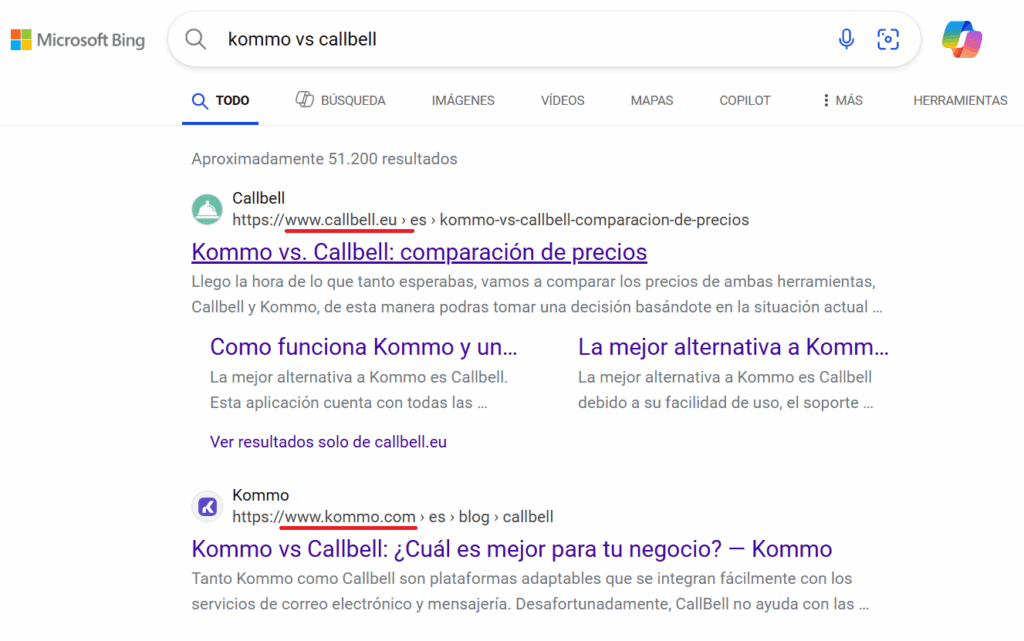
Task: Click the Microsoft Bing logo
Action: pos(78,40)
